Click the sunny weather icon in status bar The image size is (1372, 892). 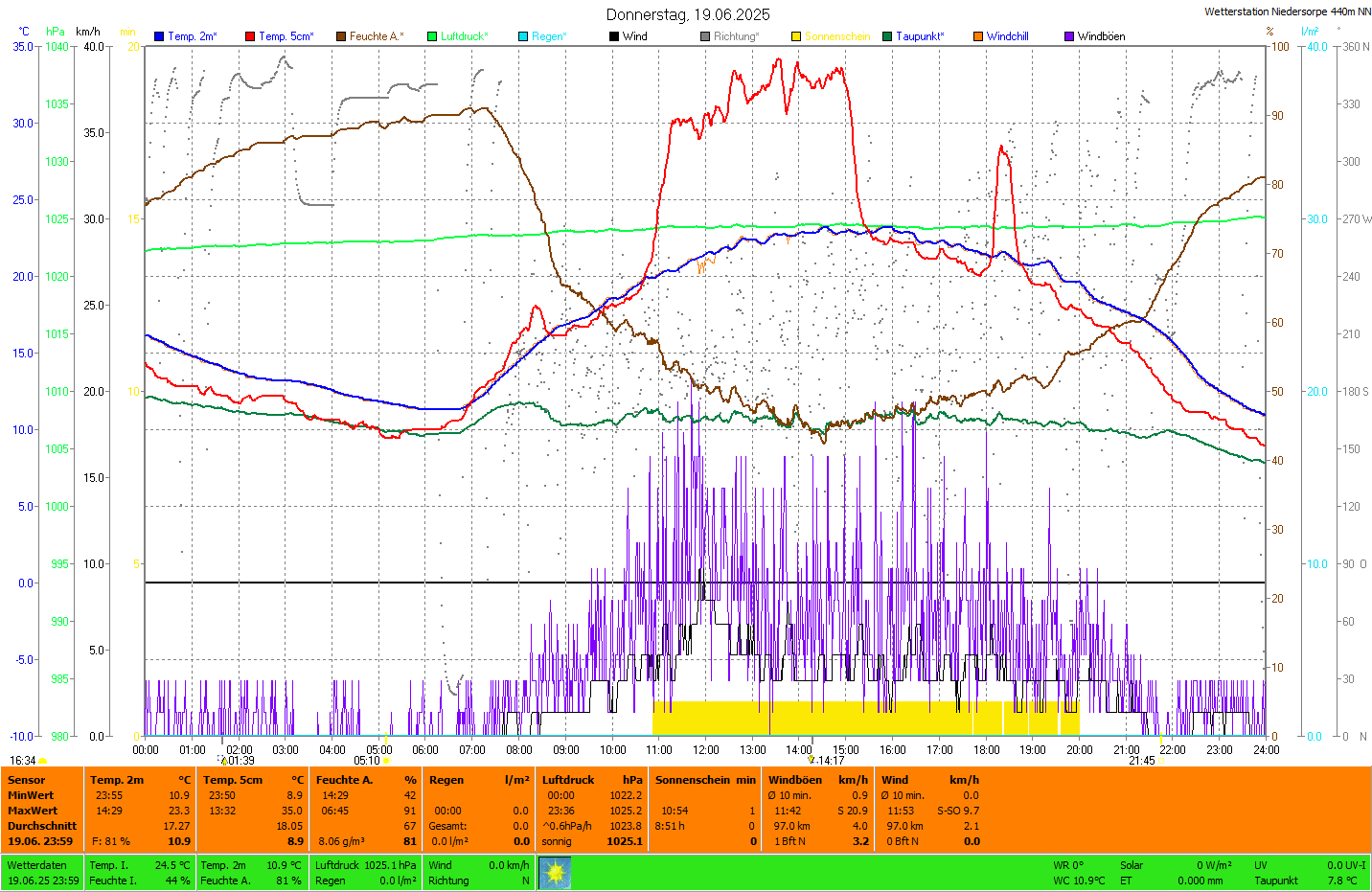point(555,873)
